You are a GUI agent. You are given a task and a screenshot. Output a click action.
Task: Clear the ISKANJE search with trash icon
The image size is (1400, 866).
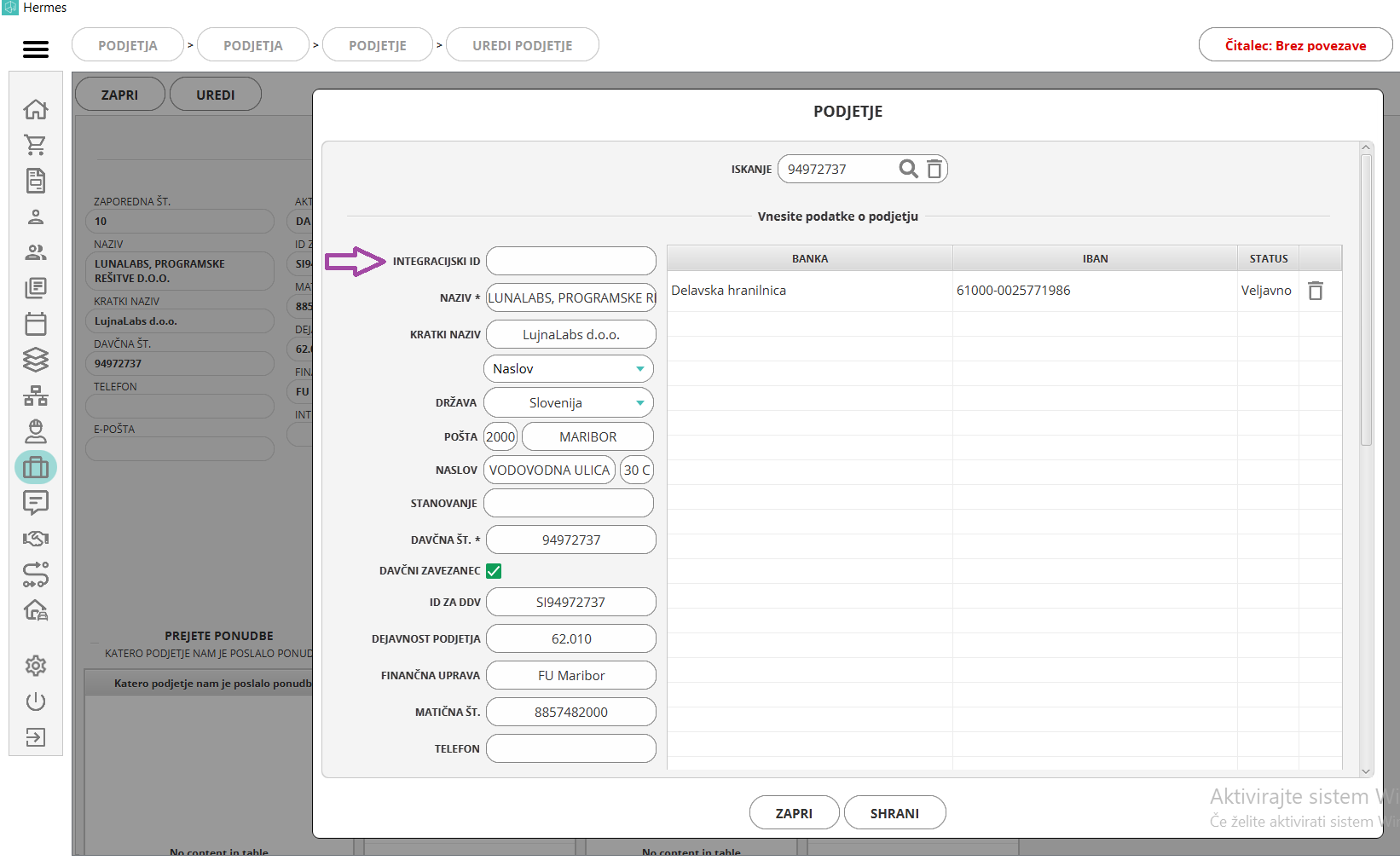coord(934,169)
